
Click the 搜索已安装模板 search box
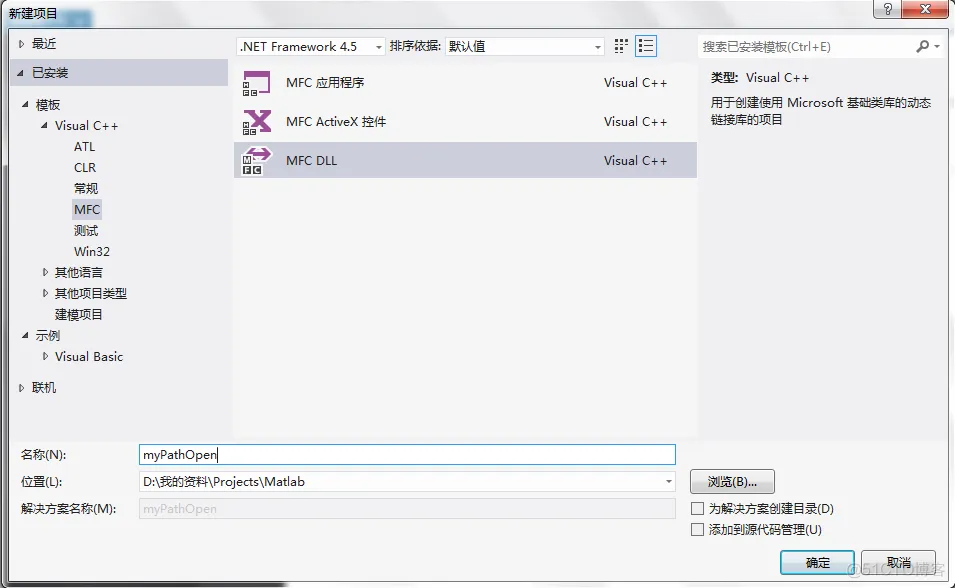806,46
